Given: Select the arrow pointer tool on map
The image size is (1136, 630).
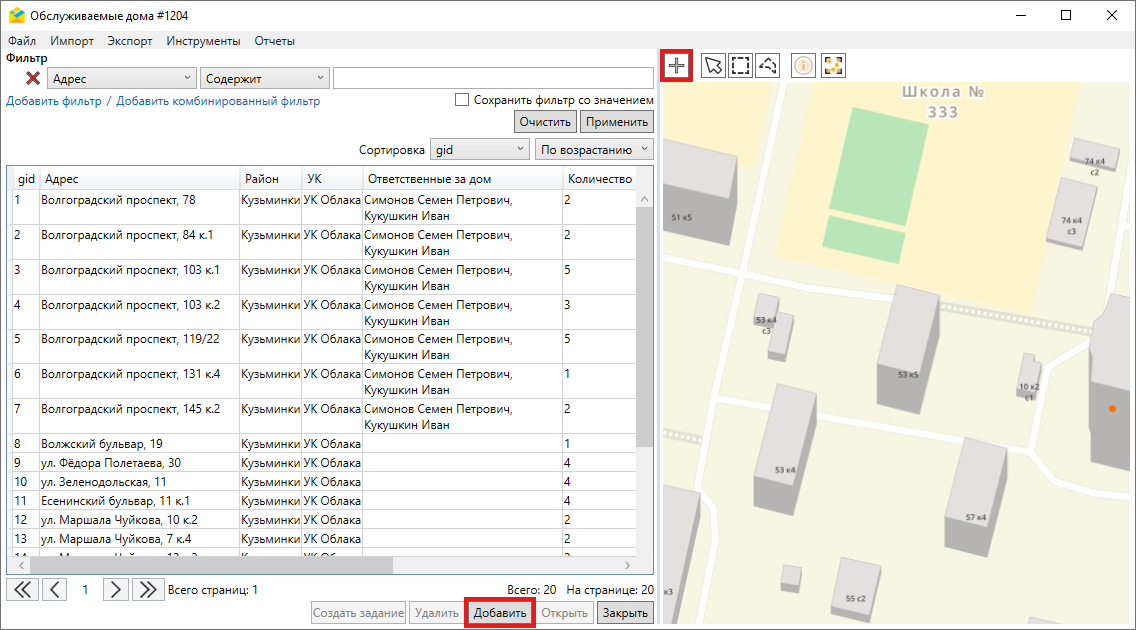Looking at the screenshot, I should pyautogui.click(x=713, y=66).
